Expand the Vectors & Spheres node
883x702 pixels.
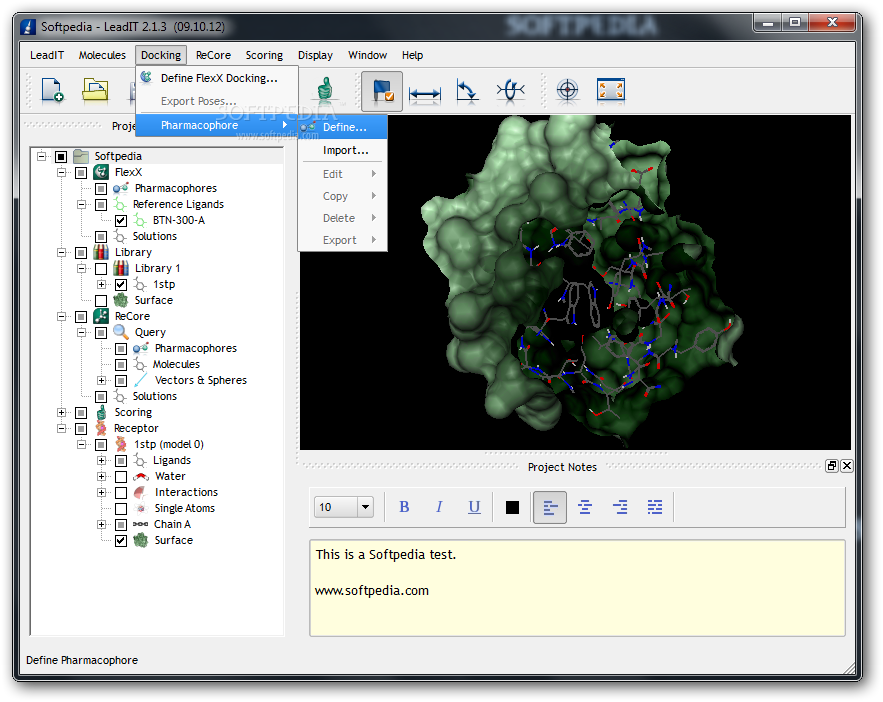pos(101,381)
